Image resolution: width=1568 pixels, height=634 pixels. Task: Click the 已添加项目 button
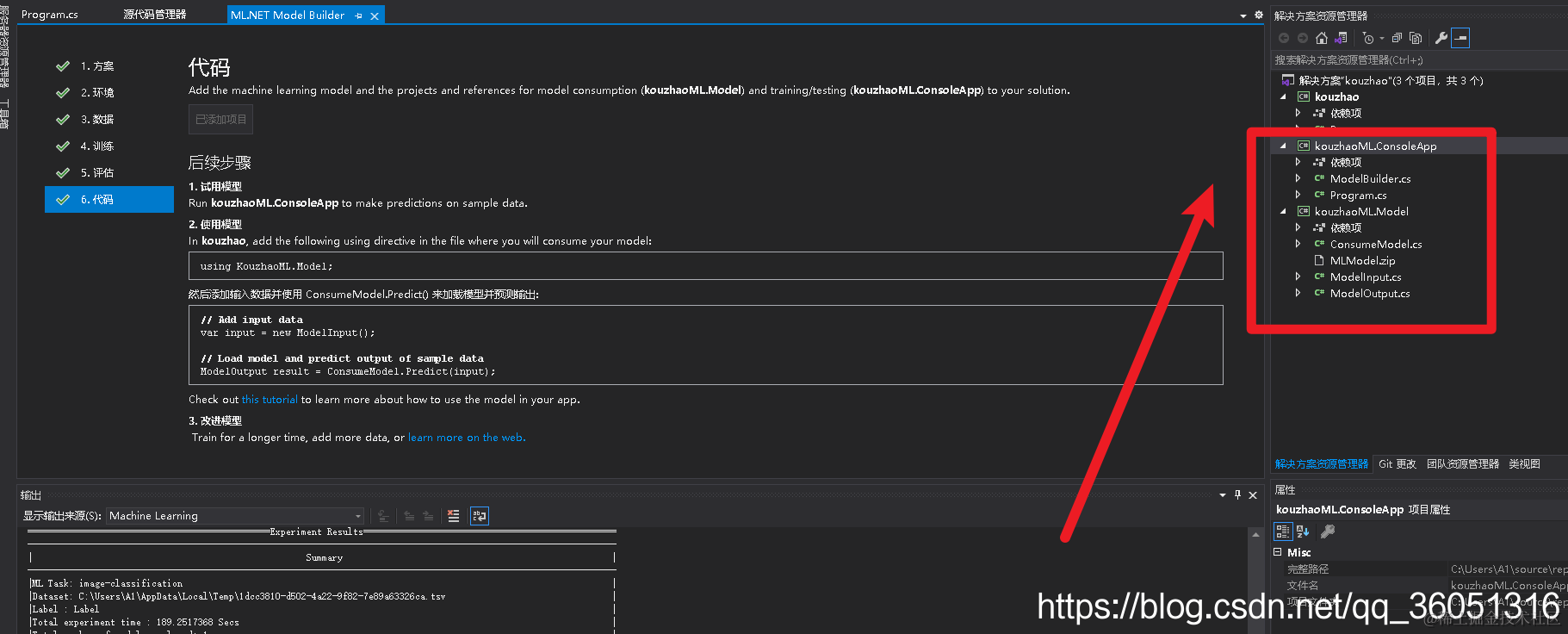[x=220, y=120]
